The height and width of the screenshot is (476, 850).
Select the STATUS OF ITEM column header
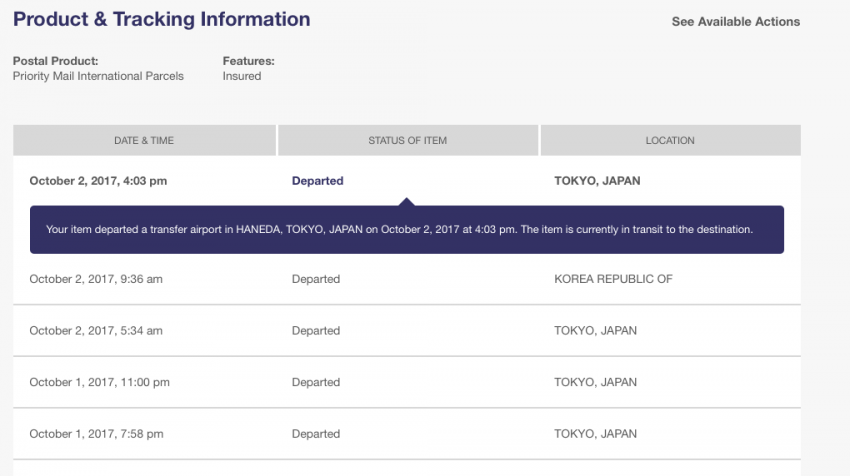[x=408, y=140]
